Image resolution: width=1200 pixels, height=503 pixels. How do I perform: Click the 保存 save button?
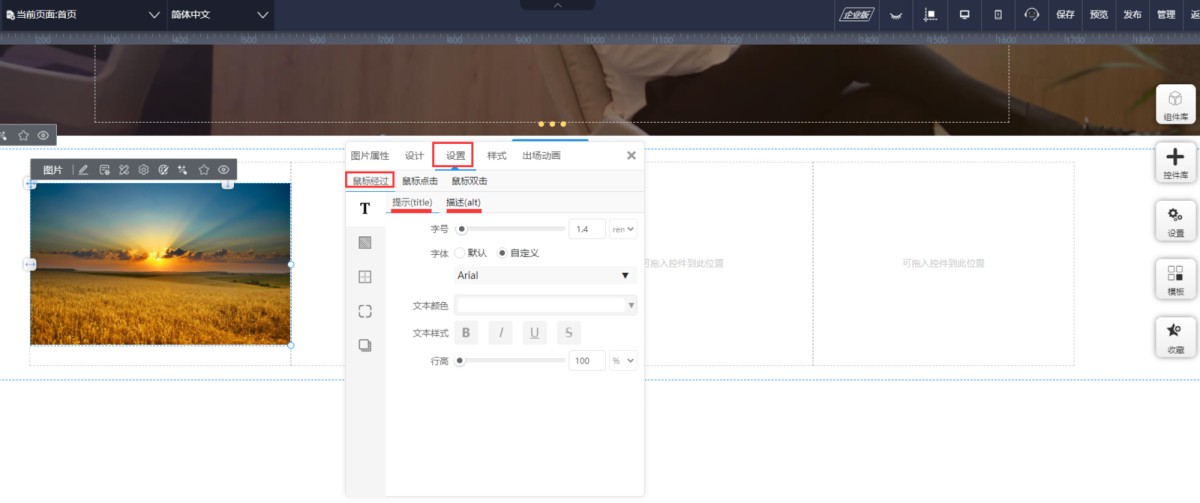(x=1065, y=15)
